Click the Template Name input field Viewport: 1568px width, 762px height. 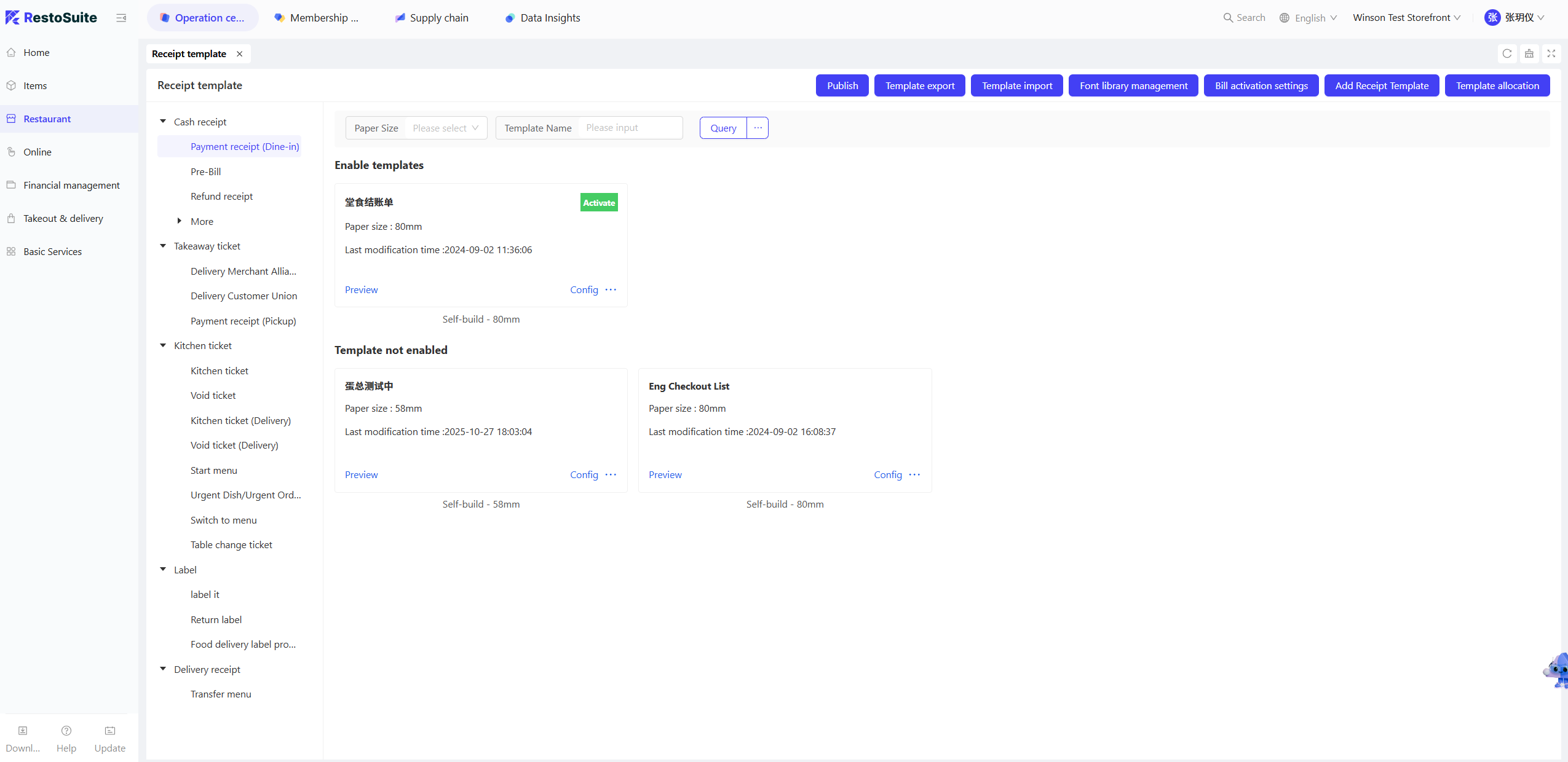629,128
